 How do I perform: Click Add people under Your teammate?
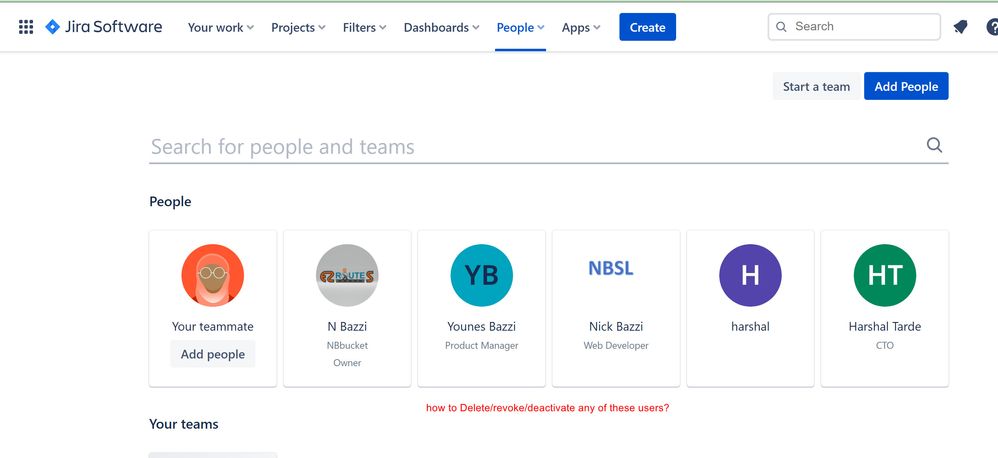tap(213, 354)
